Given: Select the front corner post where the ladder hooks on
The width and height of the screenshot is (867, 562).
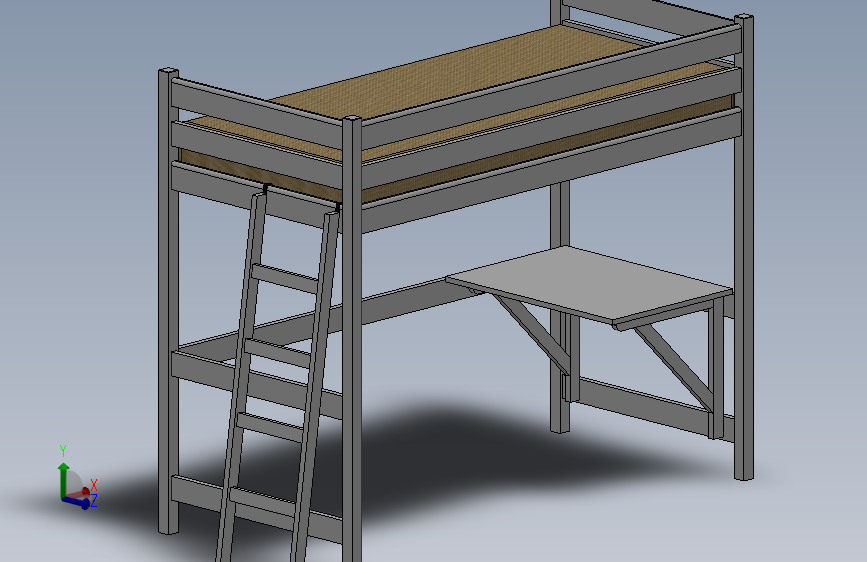Looking at the screenshot, I should coord(352,339).
